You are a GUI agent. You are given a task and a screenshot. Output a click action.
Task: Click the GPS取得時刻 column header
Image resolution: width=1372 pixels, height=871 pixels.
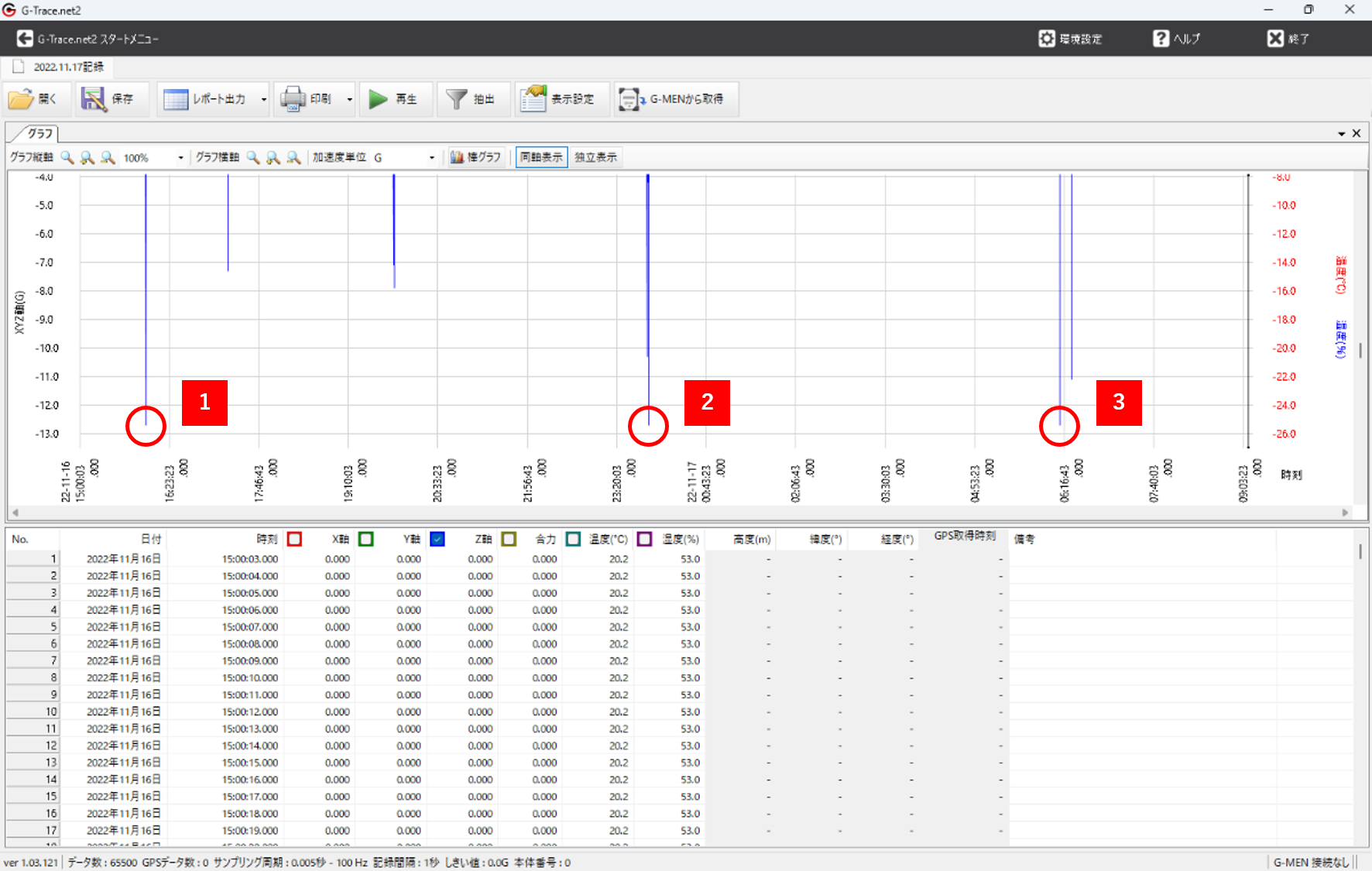tap(965, 536)
